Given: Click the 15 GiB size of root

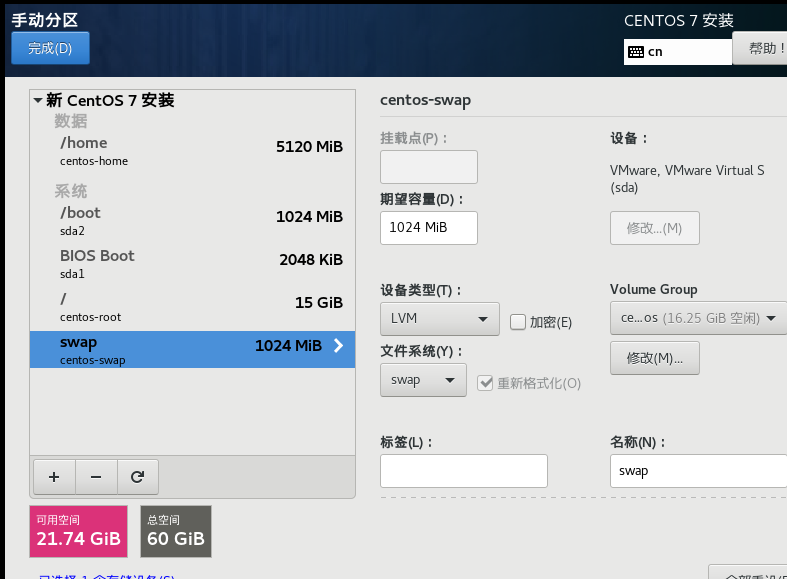Looking at the screenshot, I should (319, 303).
